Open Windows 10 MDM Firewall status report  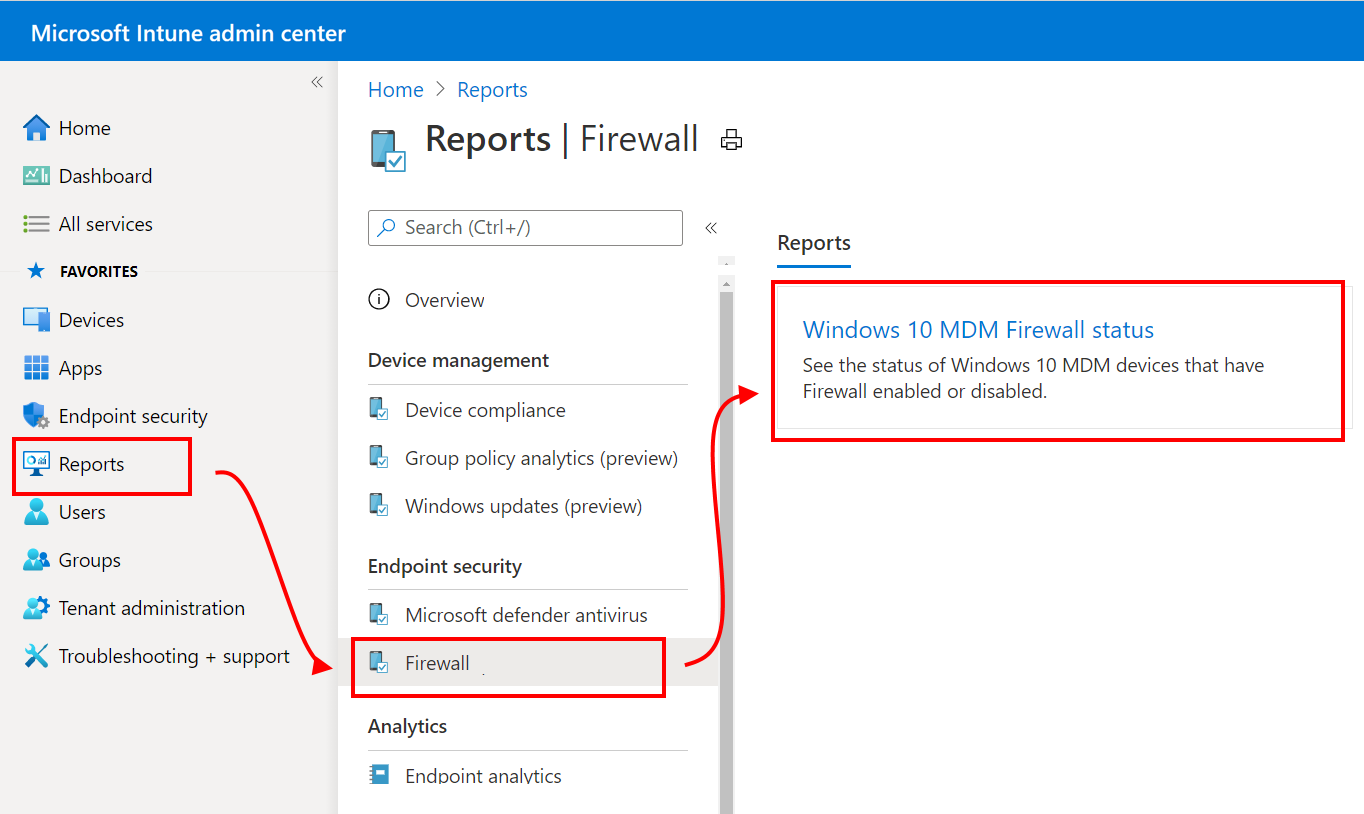(x=978, y=329)
